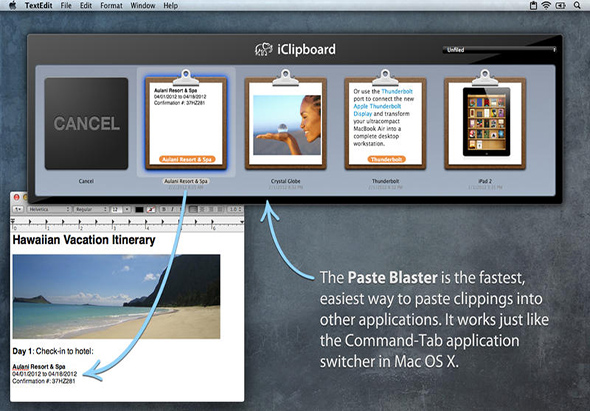Click the Apple Thunderbolt Display link text
This screenshot has width=590, height=411.
tap(377, 110)
